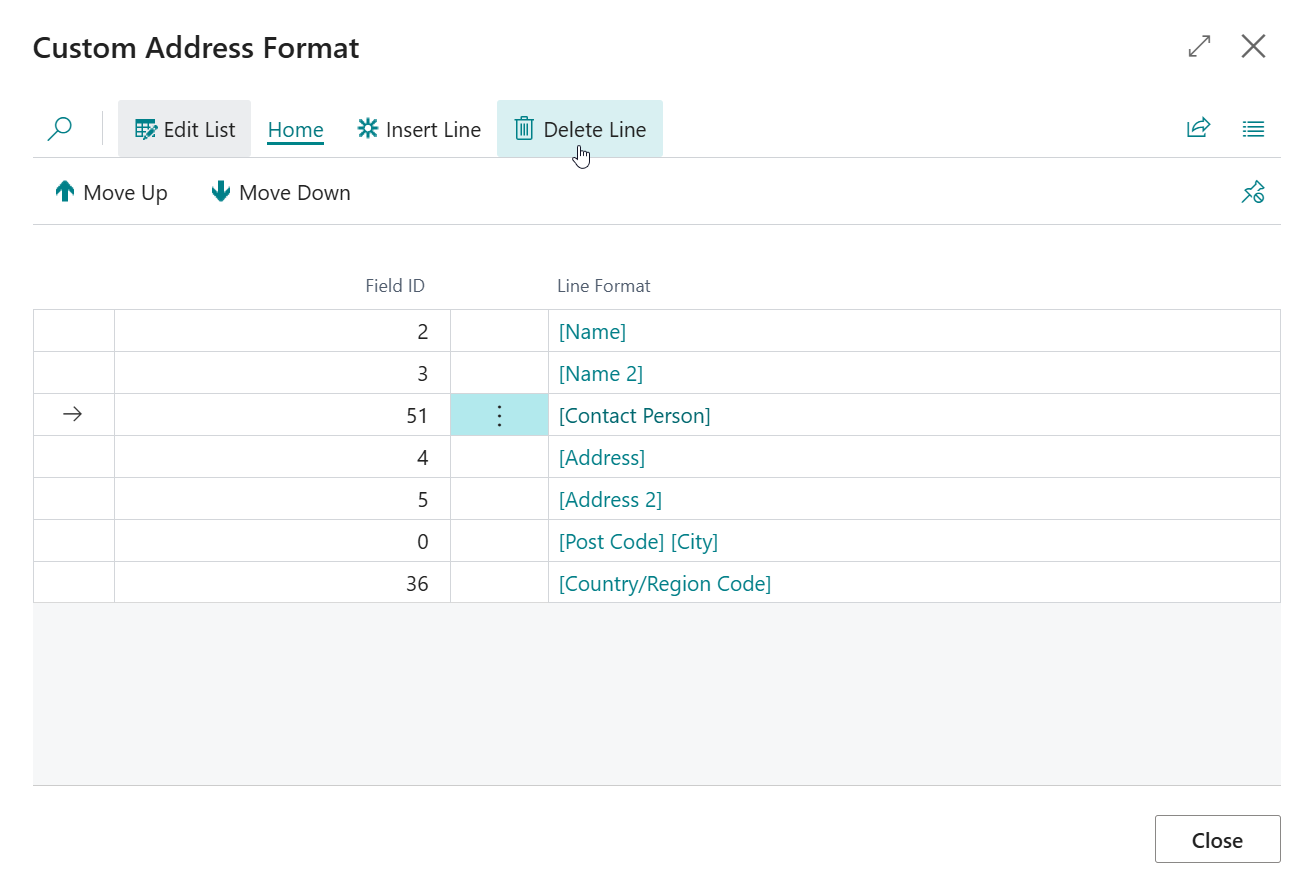Click the Line Format column header
Screen dimensions: 1312x890
pyautogui.click(x=603, y=286)
